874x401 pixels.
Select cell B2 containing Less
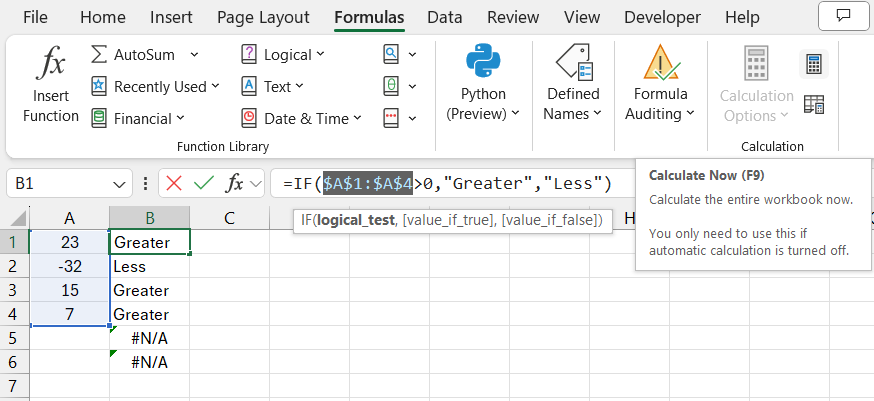click(149, 266)
